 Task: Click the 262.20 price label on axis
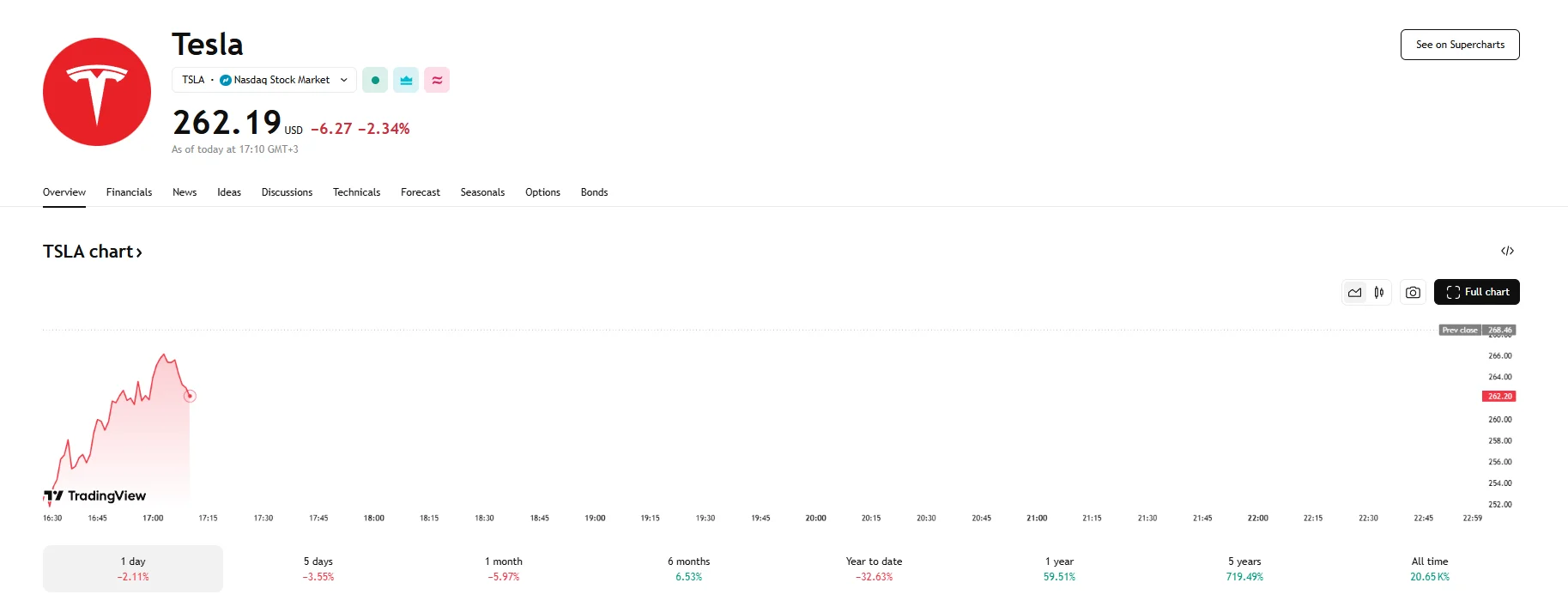coord(1498,397)
